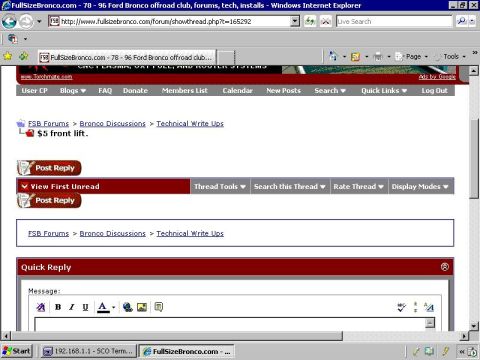Click the Insert Image icon
Viewport: 480px width, 360px height.
(x=142, y=307)
